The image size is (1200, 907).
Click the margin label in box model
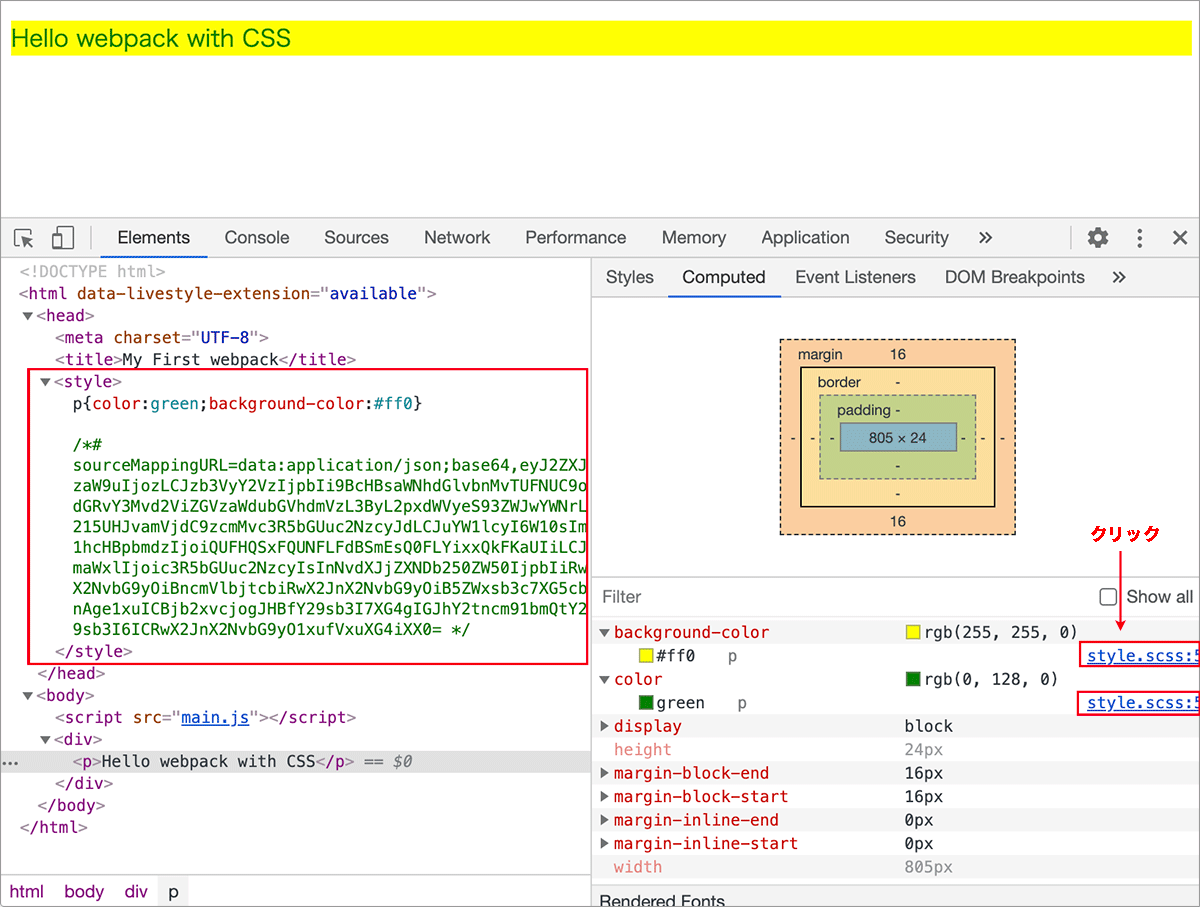820,355
